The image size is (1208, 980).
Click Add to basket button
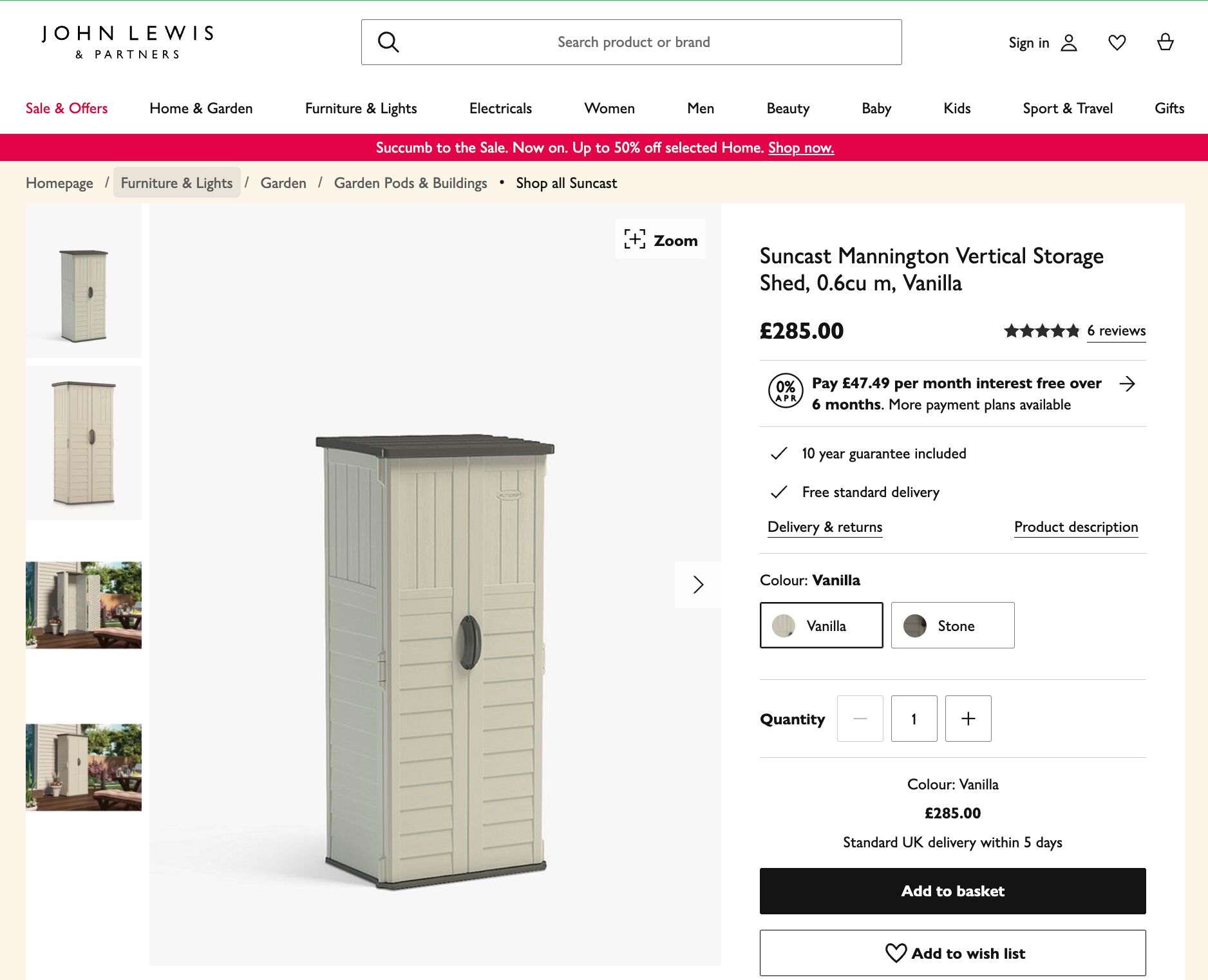coord(952,891)
